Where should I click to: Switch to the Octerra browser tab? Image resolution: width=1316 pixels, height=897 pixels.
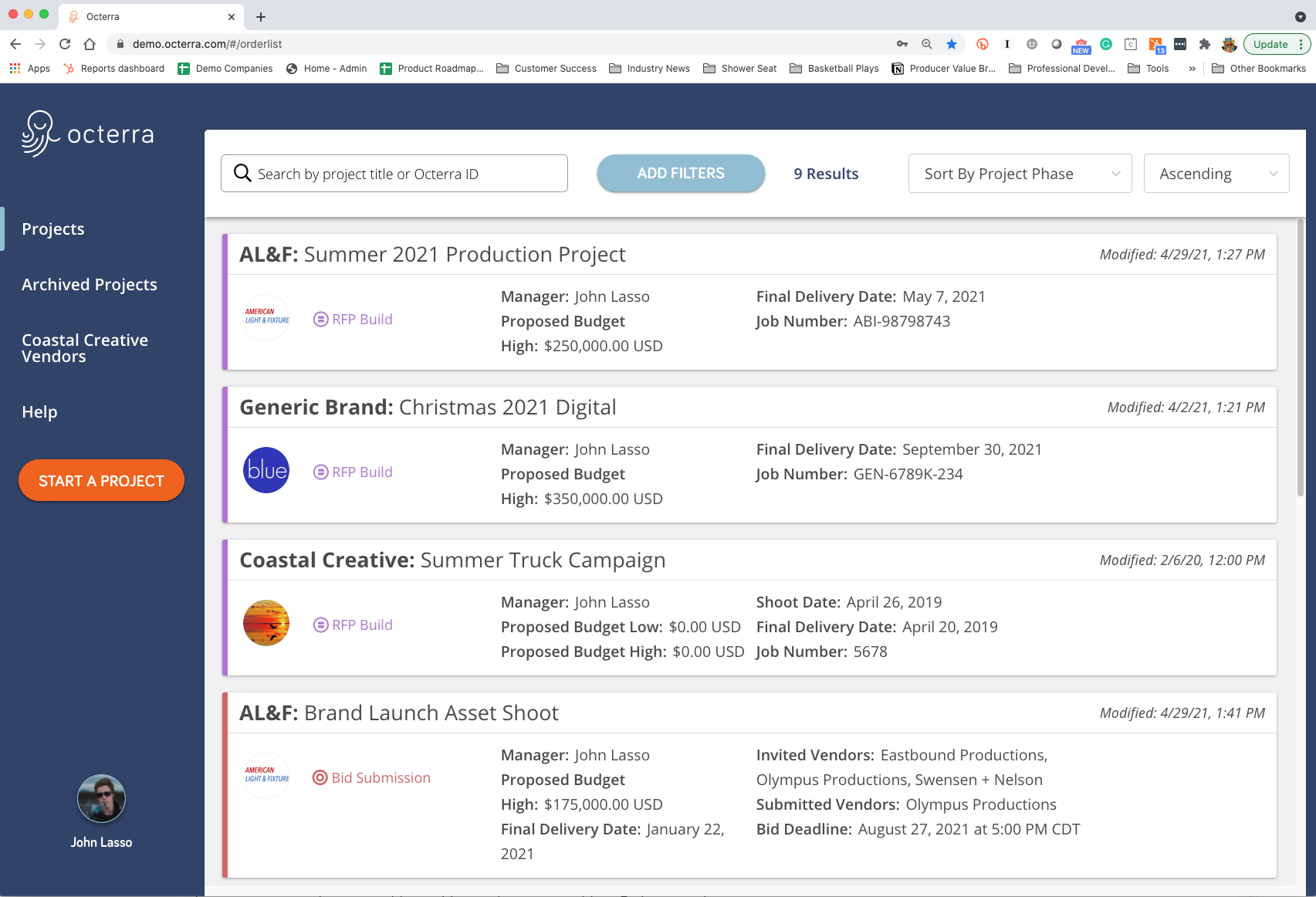139,16
